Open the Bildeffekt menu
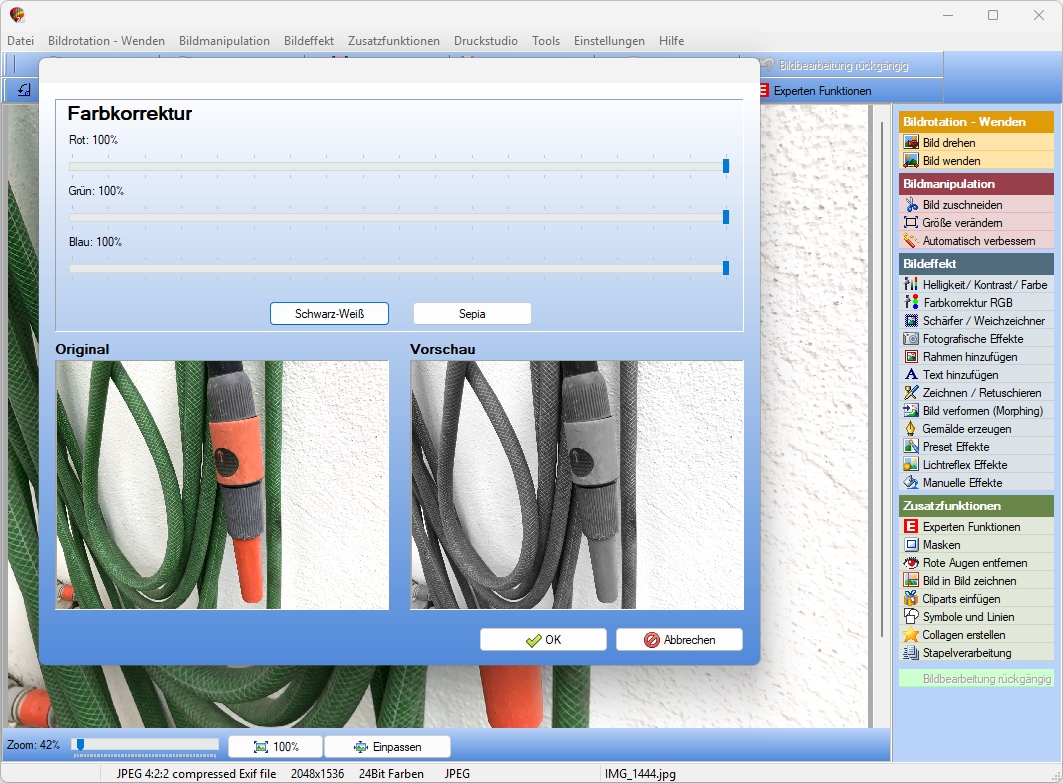The height and width of the screenshot is (783, 1063). coord(309,41)
